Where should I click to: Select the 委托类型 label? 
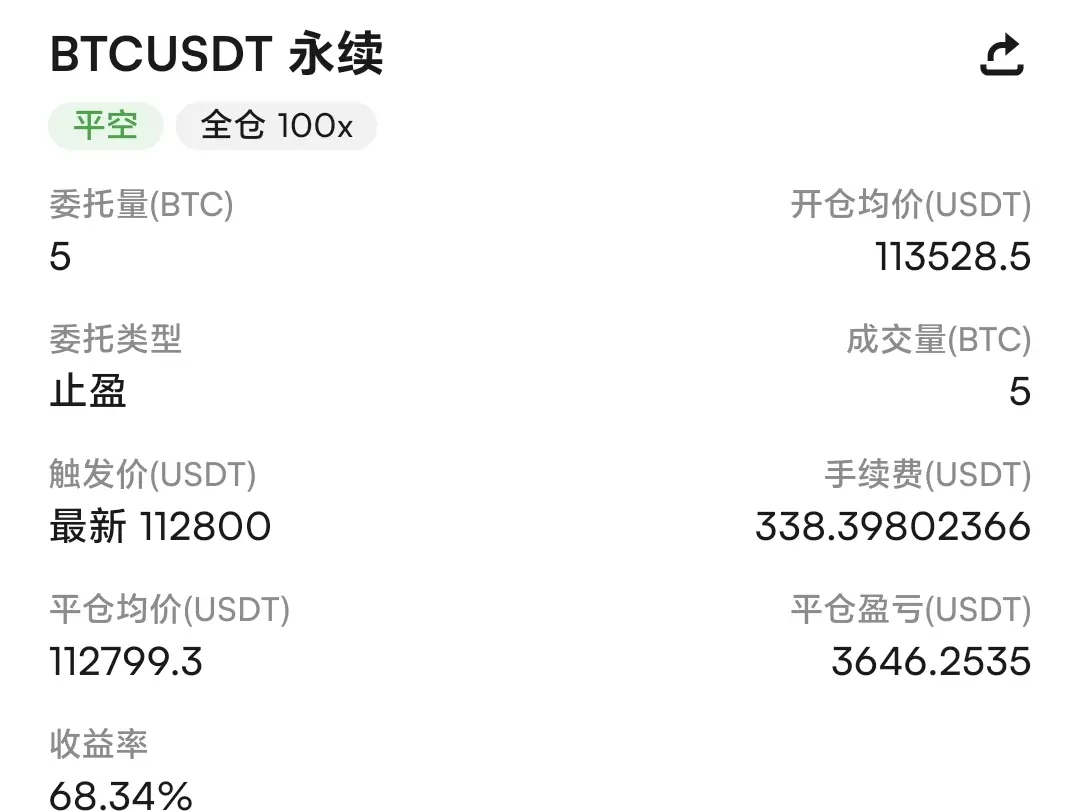(116, 339)
